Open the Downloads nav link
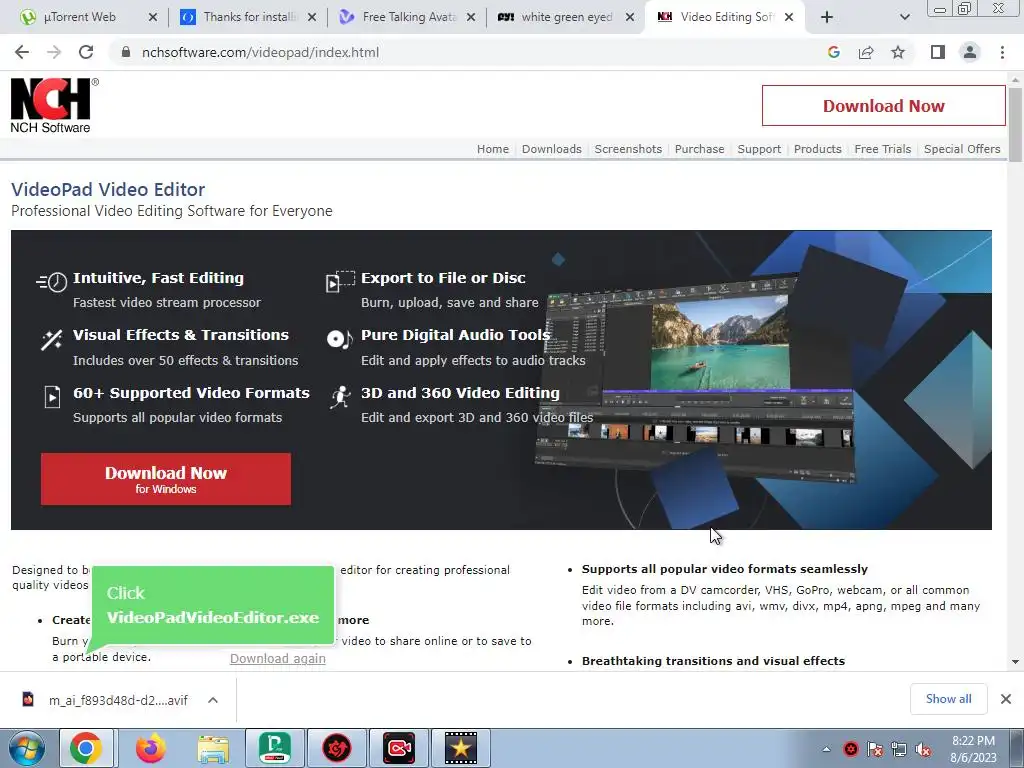Screen dimensions: 1024x768 (551, 149)
